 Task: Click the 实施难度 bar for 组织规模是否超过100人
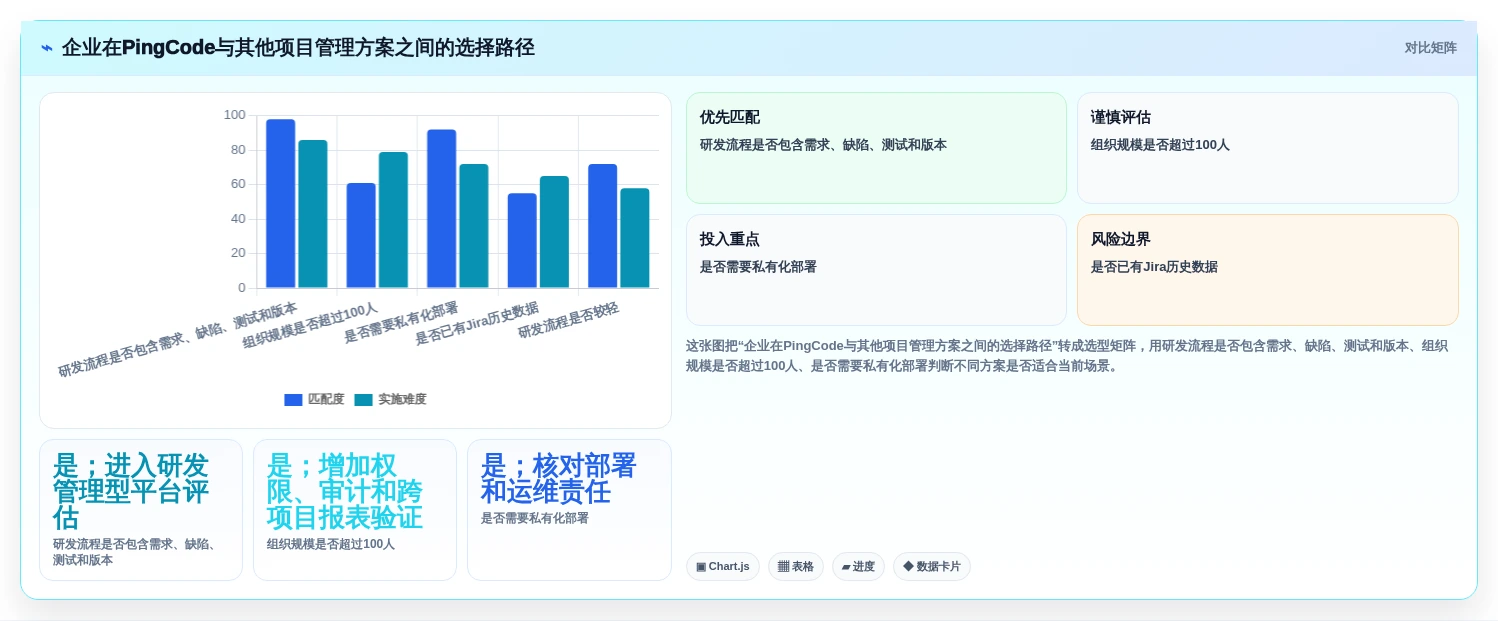point(393,220)
